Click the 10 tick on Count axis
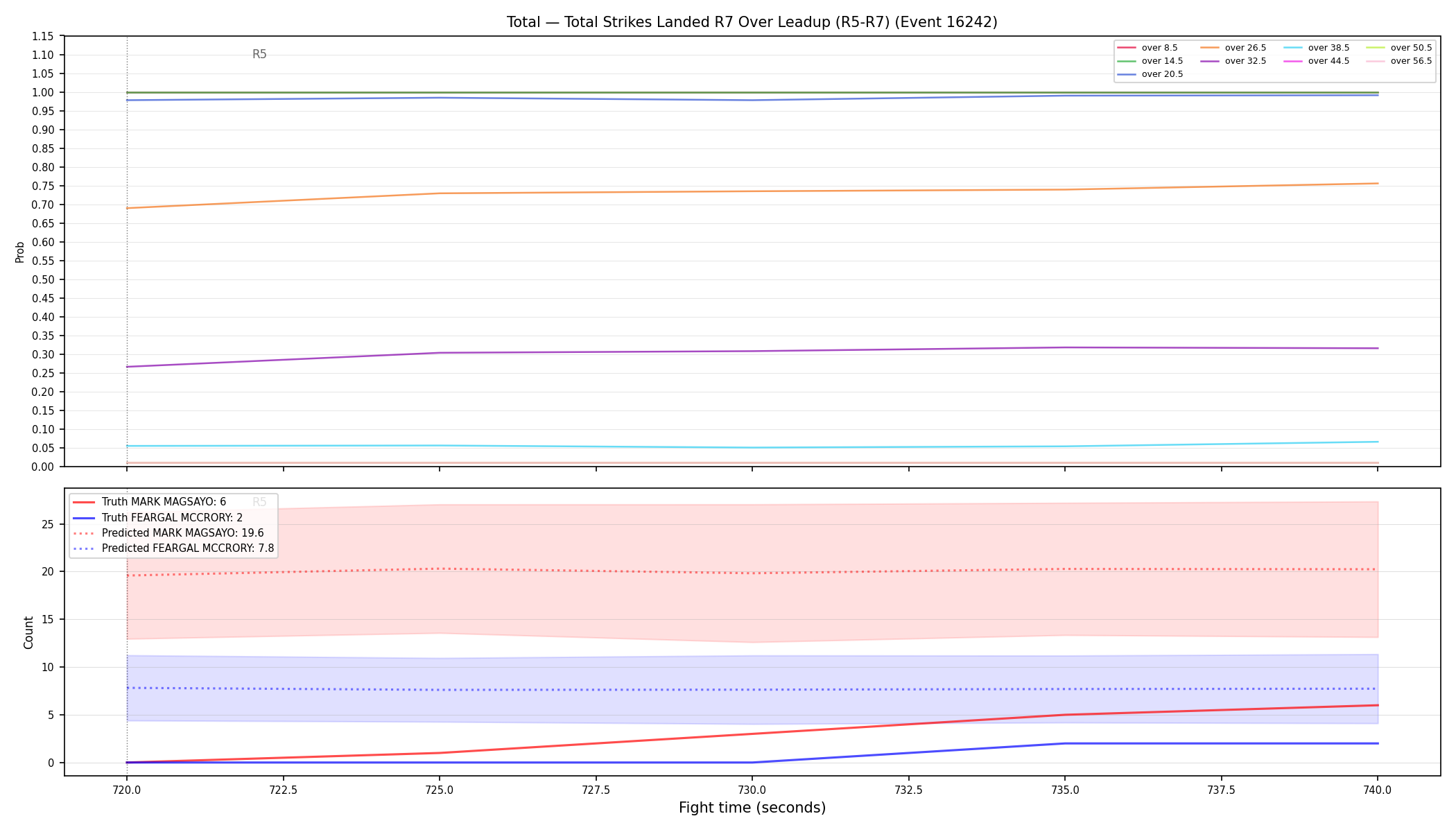 tap(48, 667)
